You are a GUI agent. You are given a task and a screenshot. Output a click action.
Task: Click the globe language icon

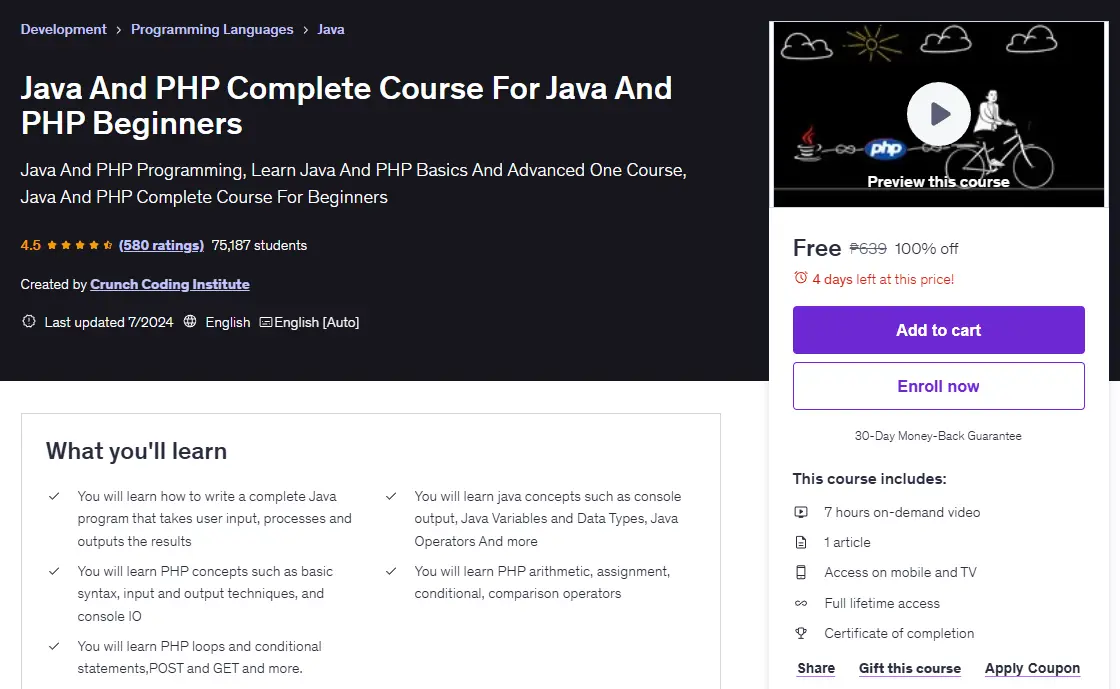tap(190, 321)
